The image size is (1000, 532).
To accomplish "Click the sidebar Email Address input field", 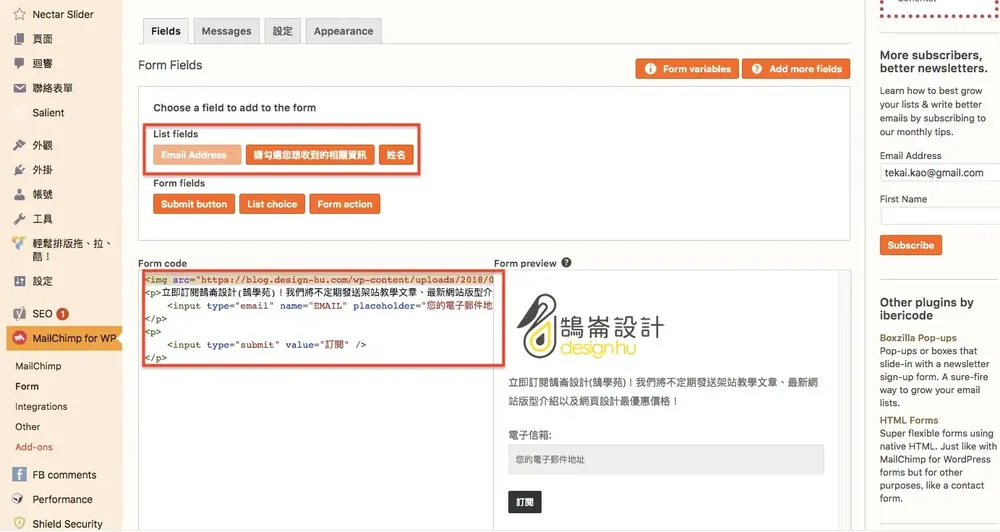I will (x=939, y=172).
